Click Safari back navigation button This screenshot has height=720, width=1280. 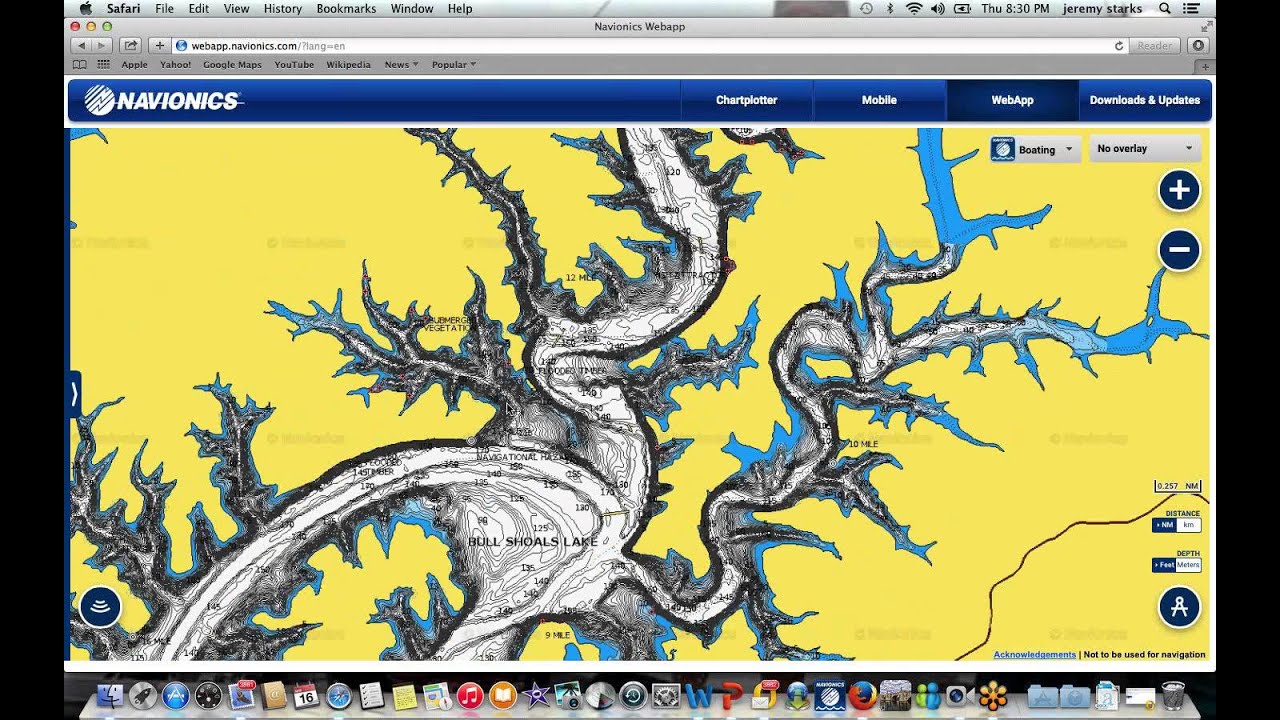(81, 45)
